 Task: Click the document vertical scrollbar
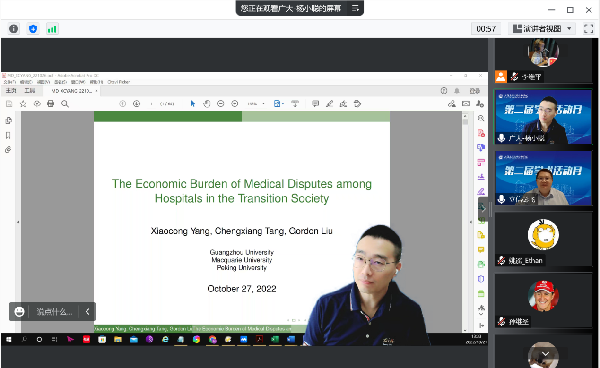coord(465,222)
